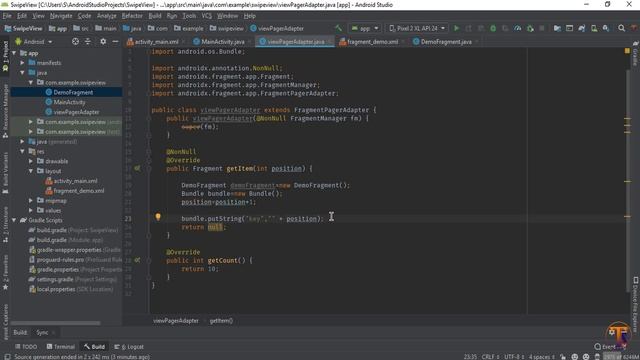Collapse the java folder in tree
640x360 pixels.
pos(22,73)
